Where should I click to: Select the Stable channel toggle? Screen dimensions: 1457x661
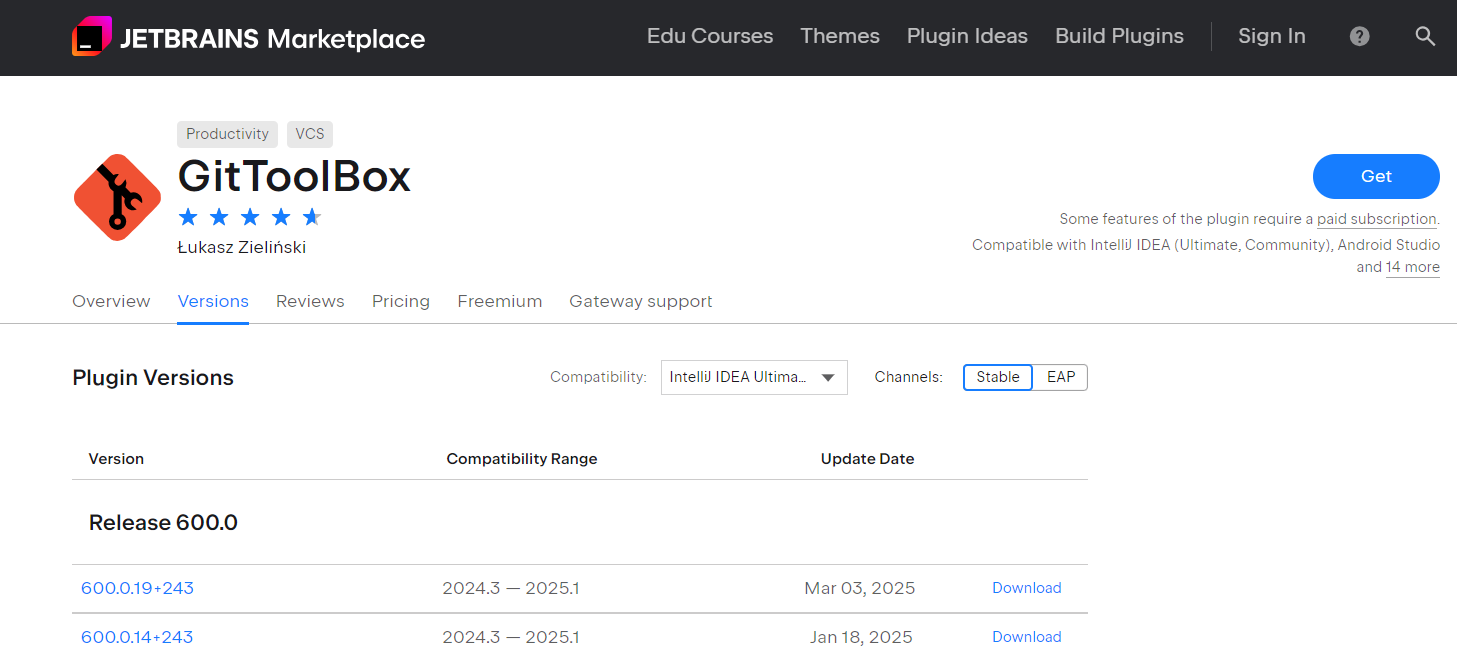coord(998,377)
